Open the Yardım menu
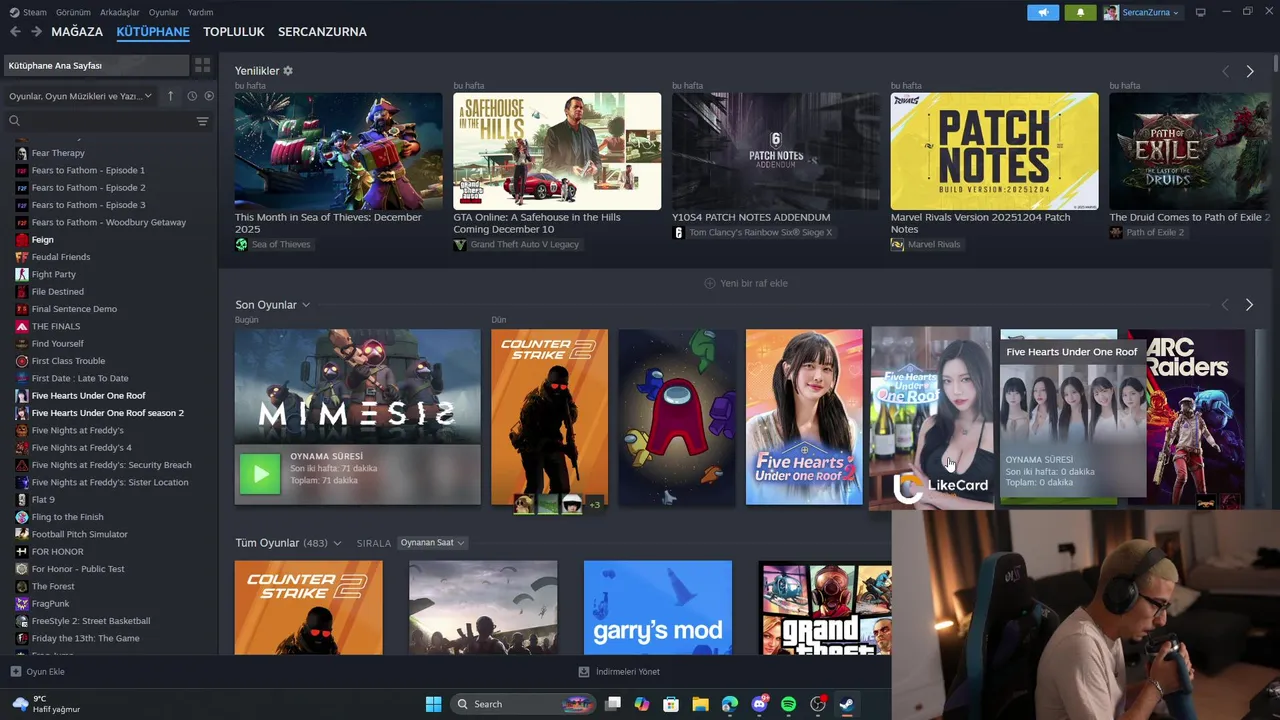This screenshot has width=1280, height=720. pyautogui.click(x=200, y=12)
